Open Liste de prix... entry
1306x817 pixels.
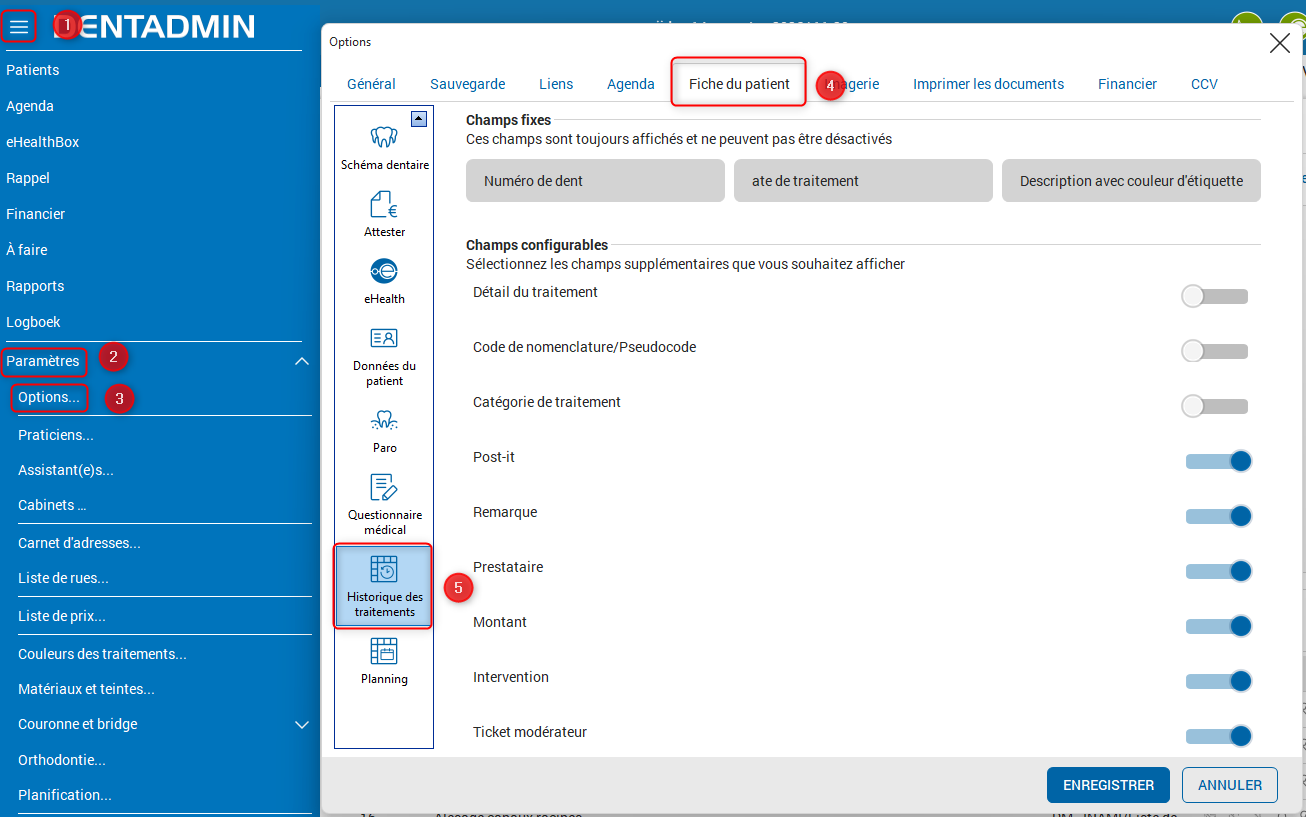62,616
